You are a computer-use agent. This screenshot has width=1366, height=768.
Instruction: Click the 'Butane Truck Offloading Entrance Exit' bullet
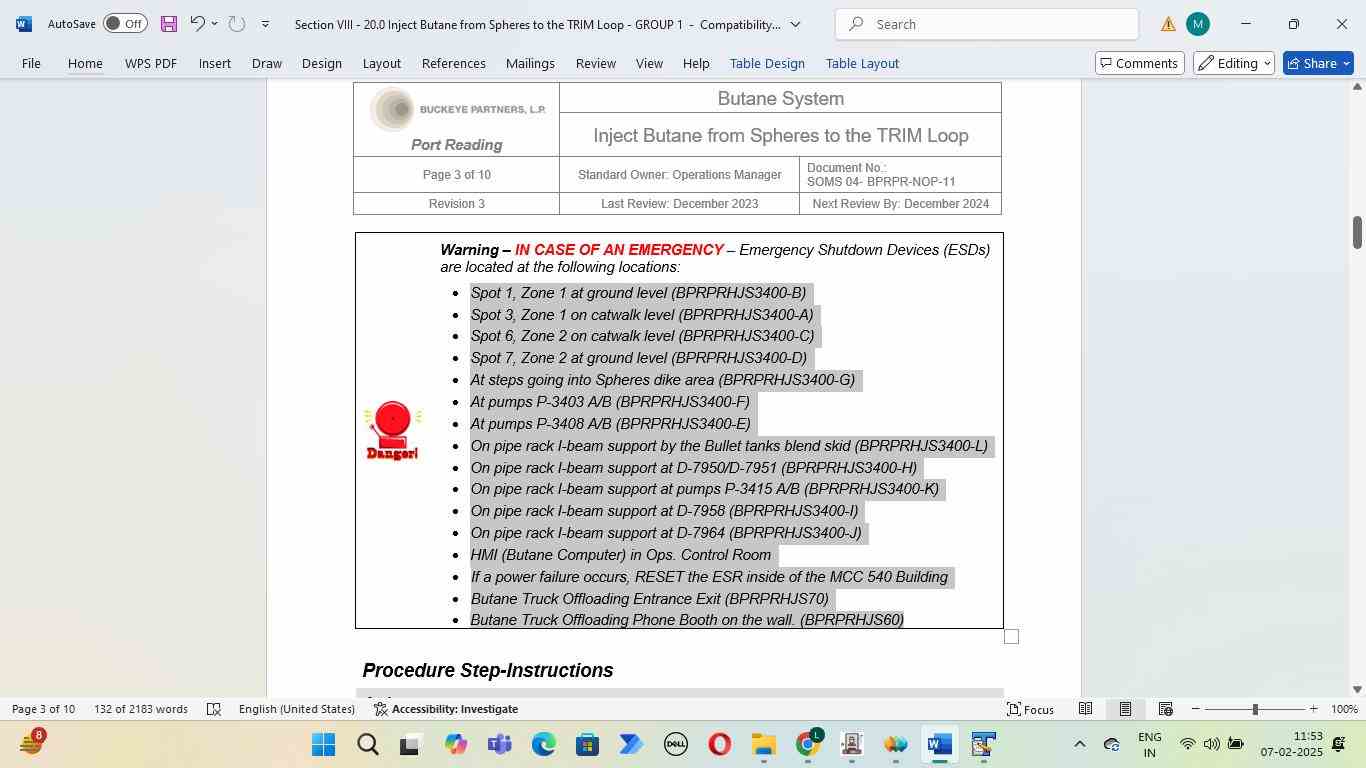coord(650,599)
